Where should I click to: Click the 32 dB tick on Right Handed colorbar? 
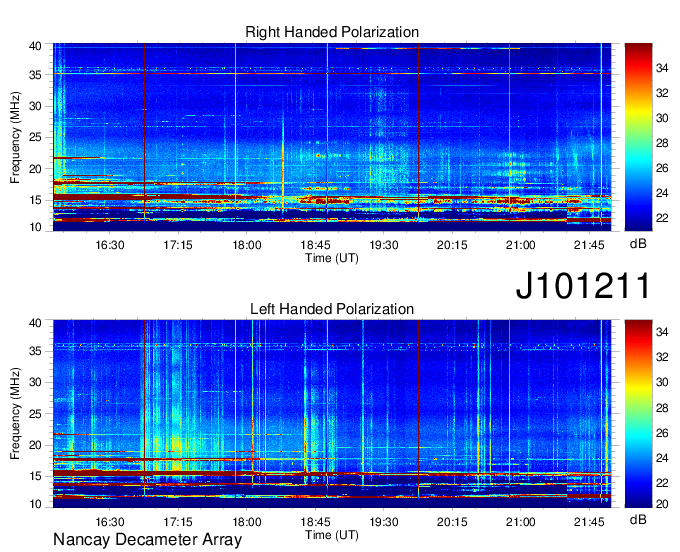point(662,92)
